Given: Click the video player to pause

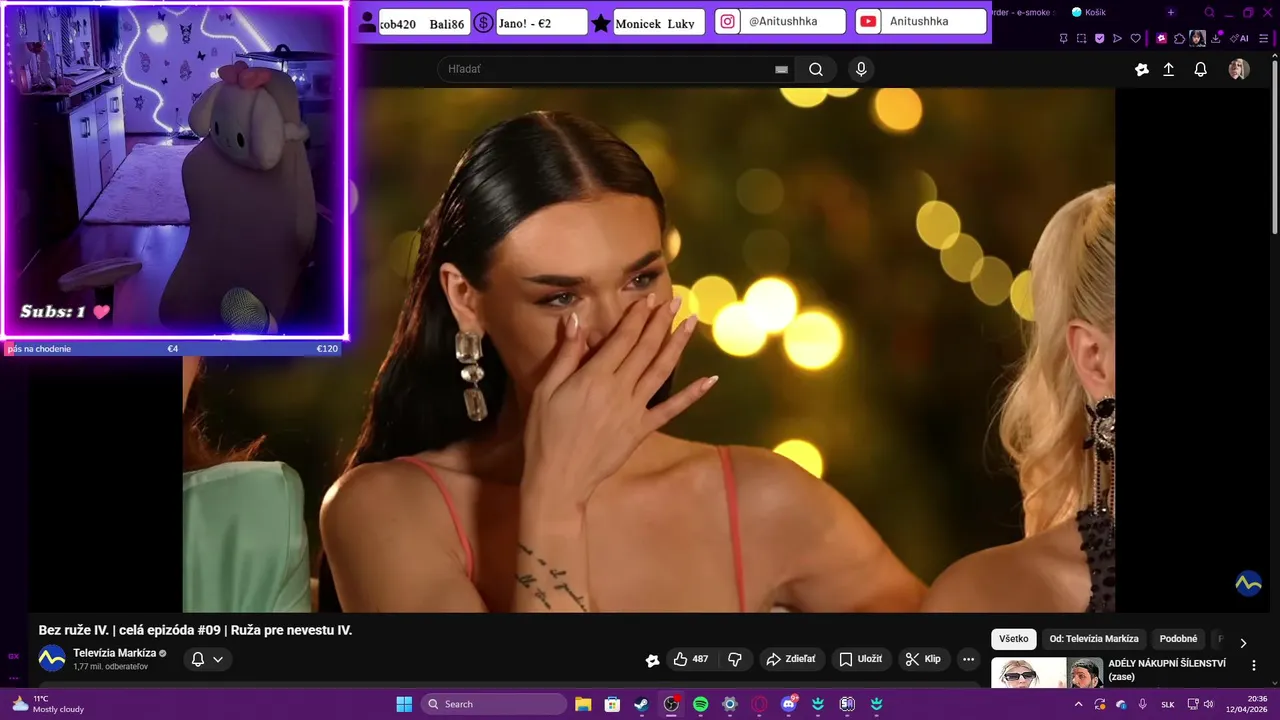Looking at the screenshot, I should pos(648,350).
